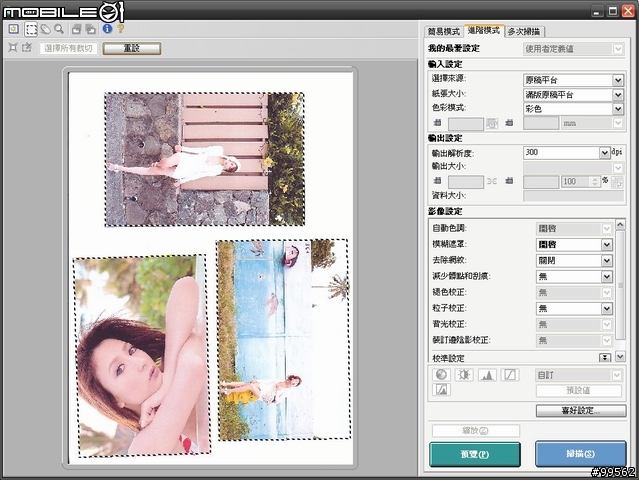Click the input aspect ratio swap icon

click(492, 123)
